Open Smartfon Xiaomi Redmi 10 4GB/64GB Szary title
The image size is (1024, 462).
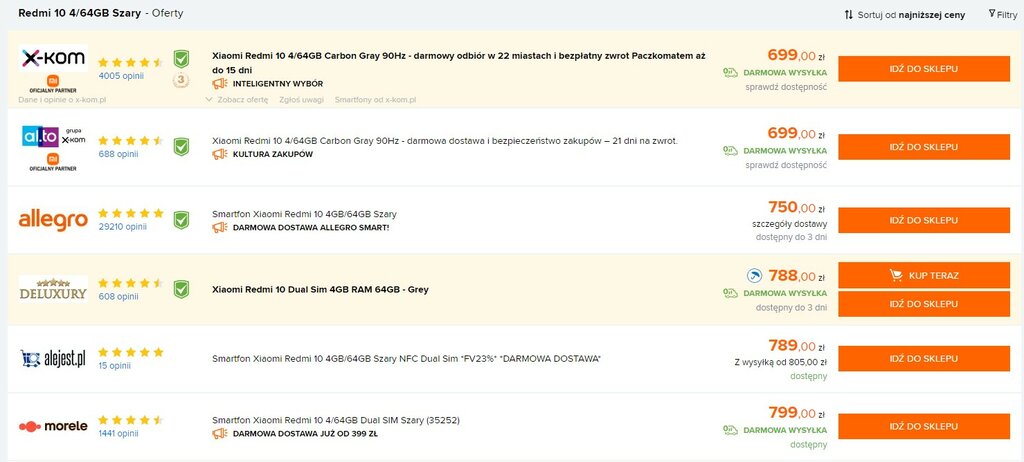click(x=304, y=214)
